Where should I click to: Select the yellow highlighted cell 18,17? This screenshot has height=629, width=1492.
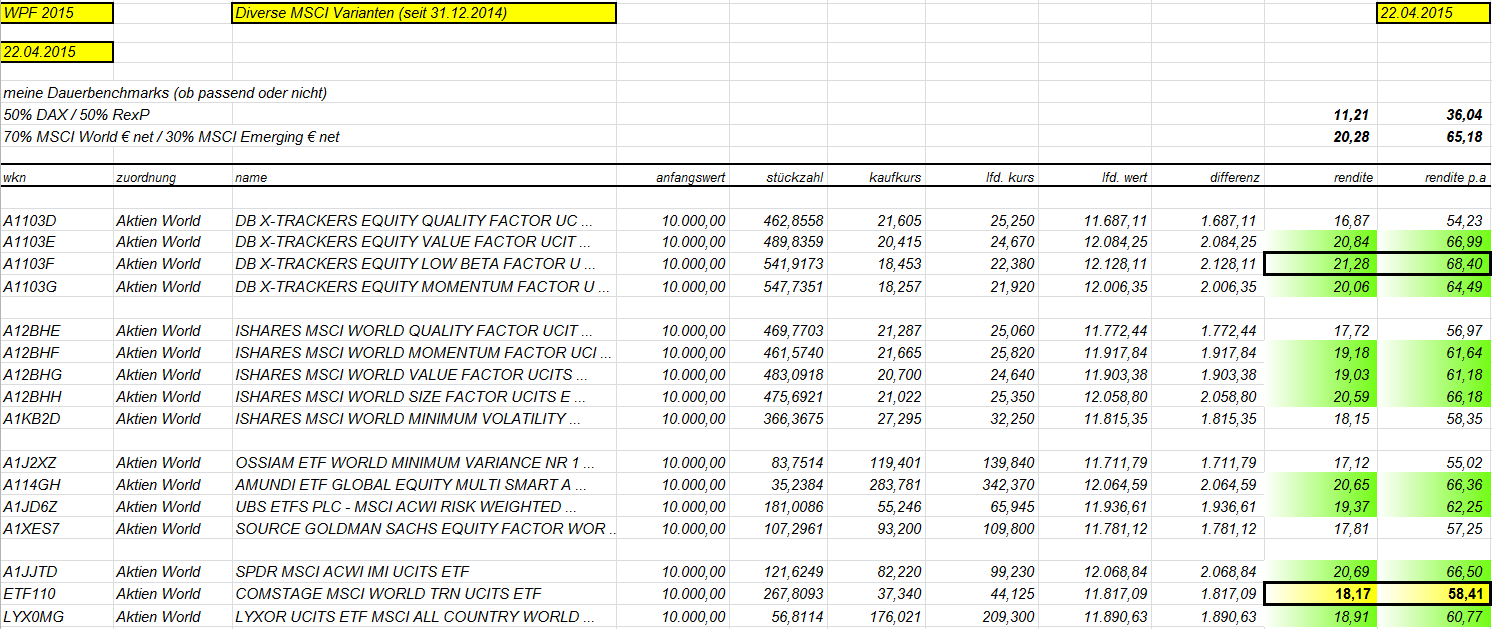(1321, 594)
